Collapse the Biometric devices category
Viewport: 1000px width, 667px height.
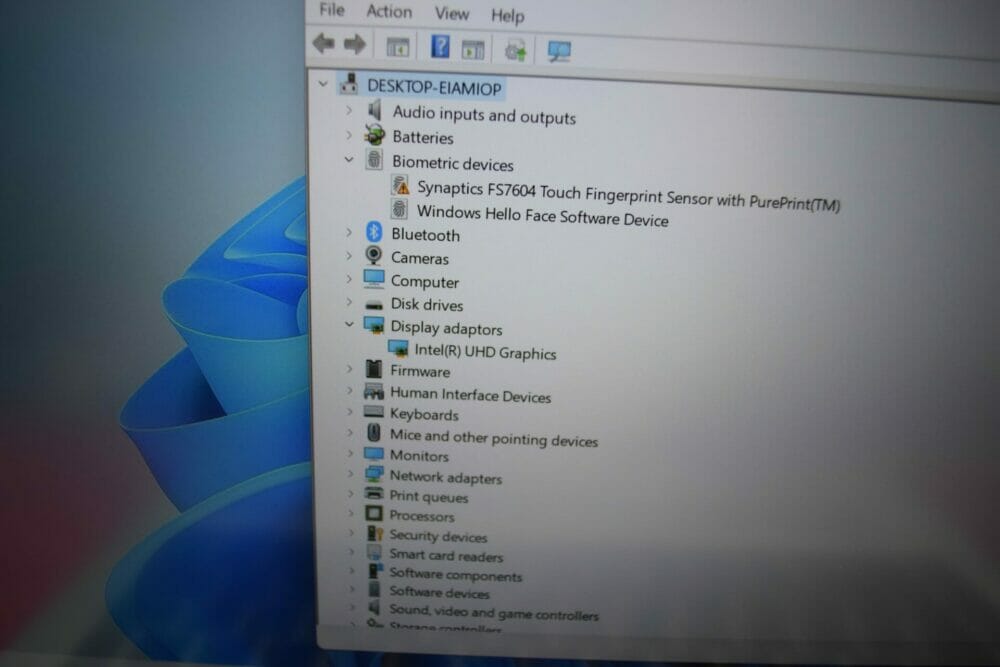(349, 159)
